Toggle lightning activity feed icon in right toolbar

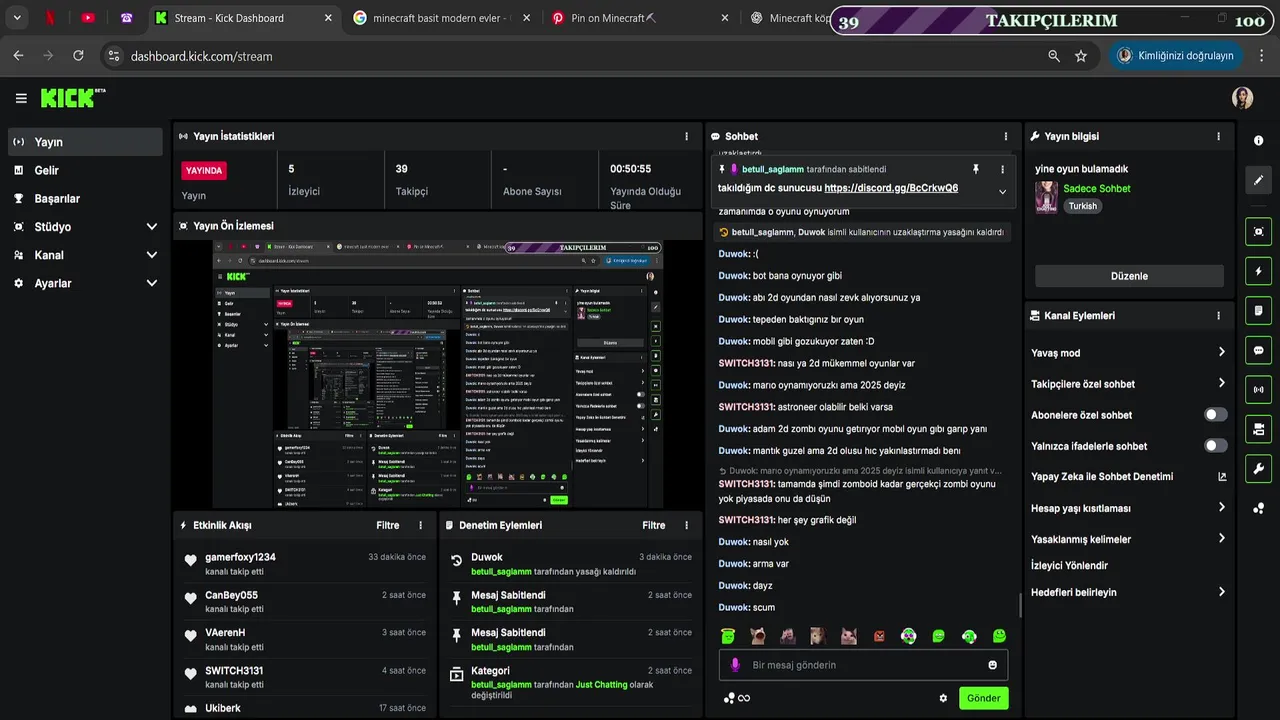pyautogui.click(x=1258, y=271)
